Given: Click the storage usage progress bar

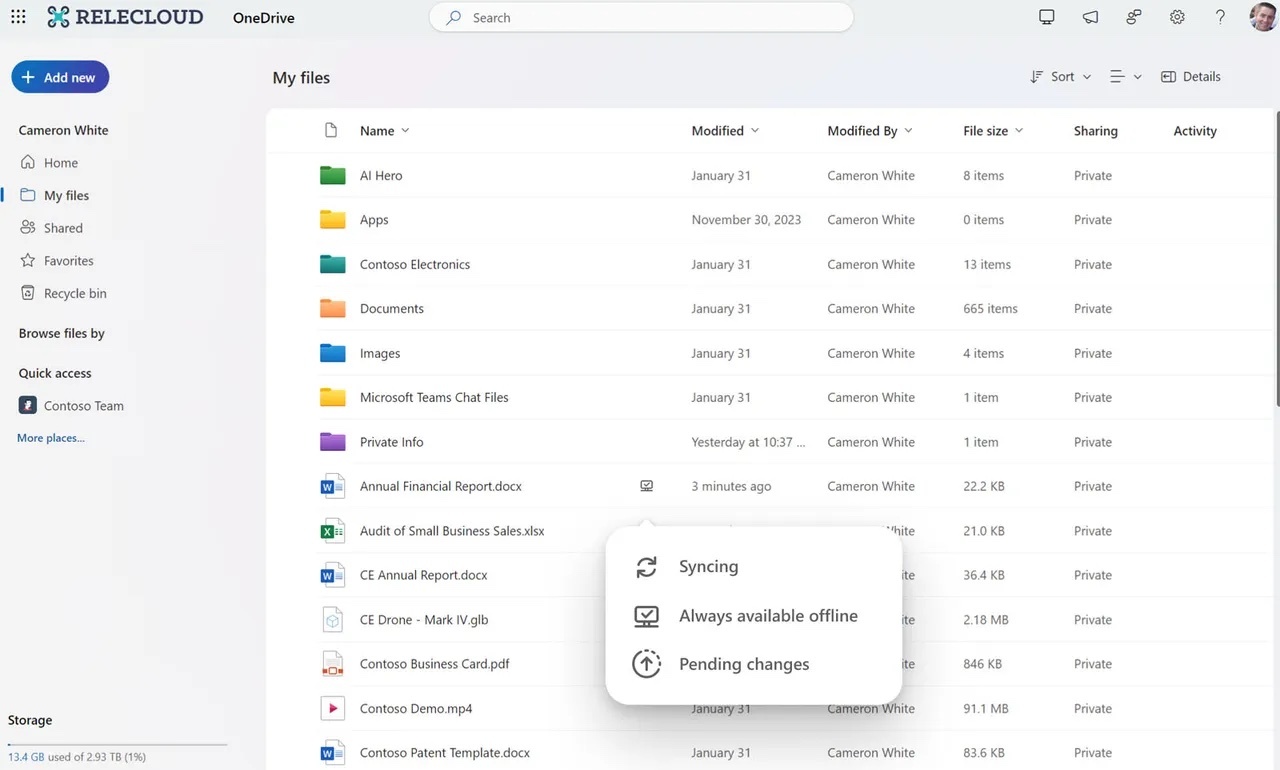Looking at the screenshot, I should [117, 744].
